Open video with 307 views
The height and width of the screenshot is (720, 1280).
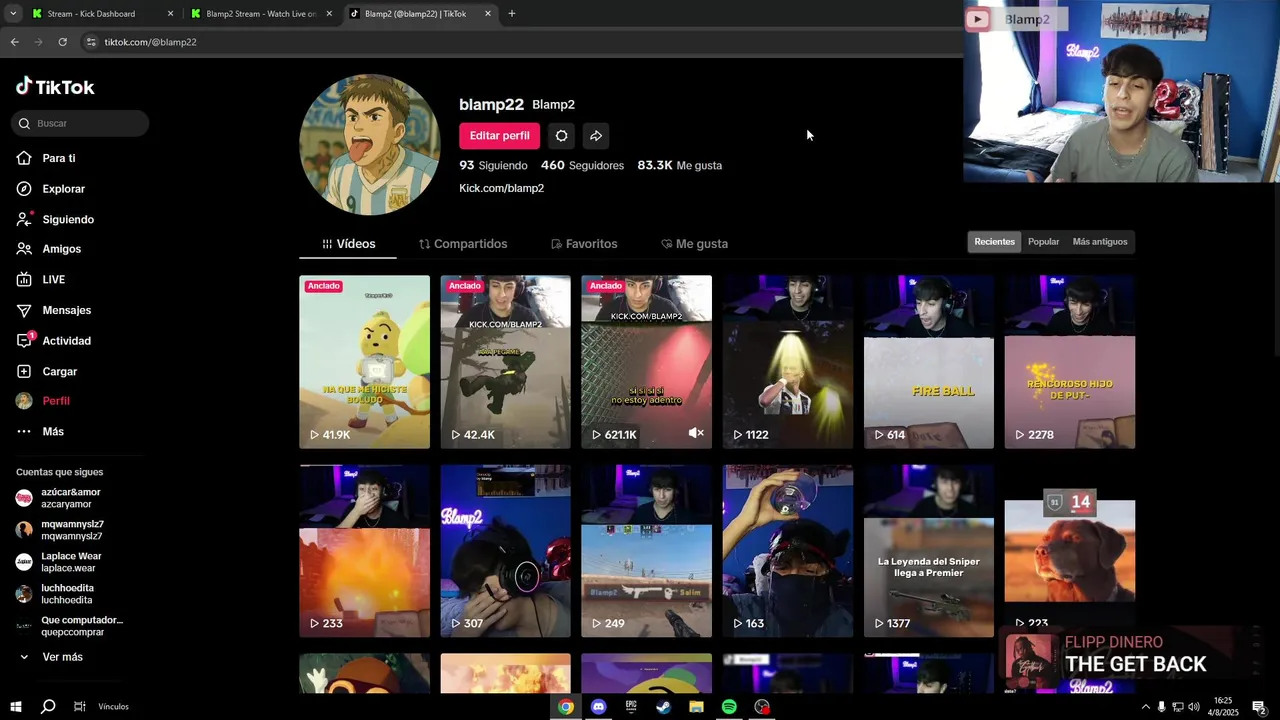coord(505,551)
